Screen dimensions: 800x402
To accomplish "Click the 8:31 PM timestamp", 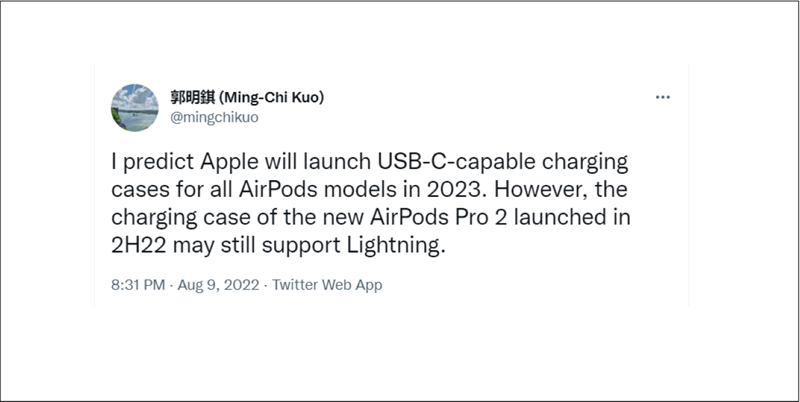I will [x=140, y=285].
